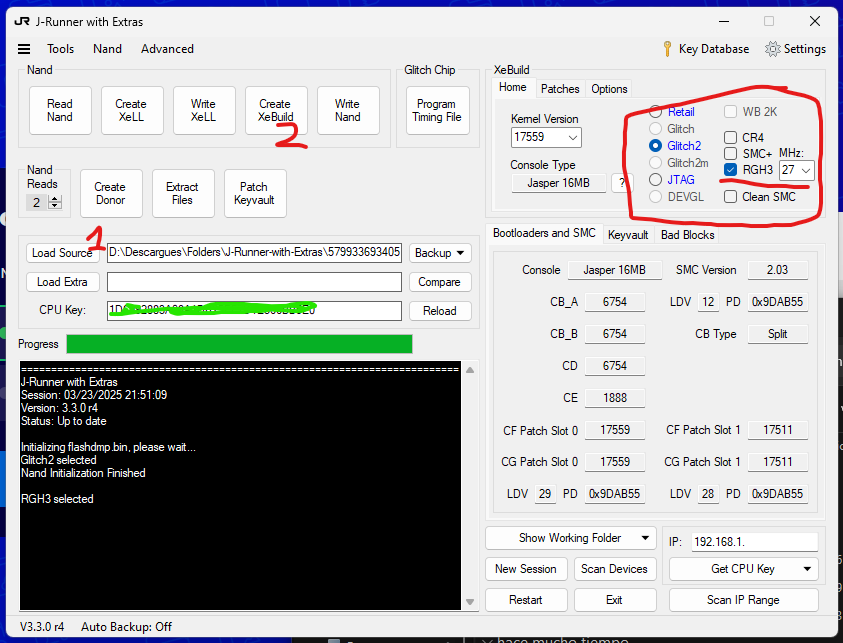Image resolution: width=843 pixels, height=643 pixels.
Task: Select the JTAG radio button
Action: click(x=655, y=180)
